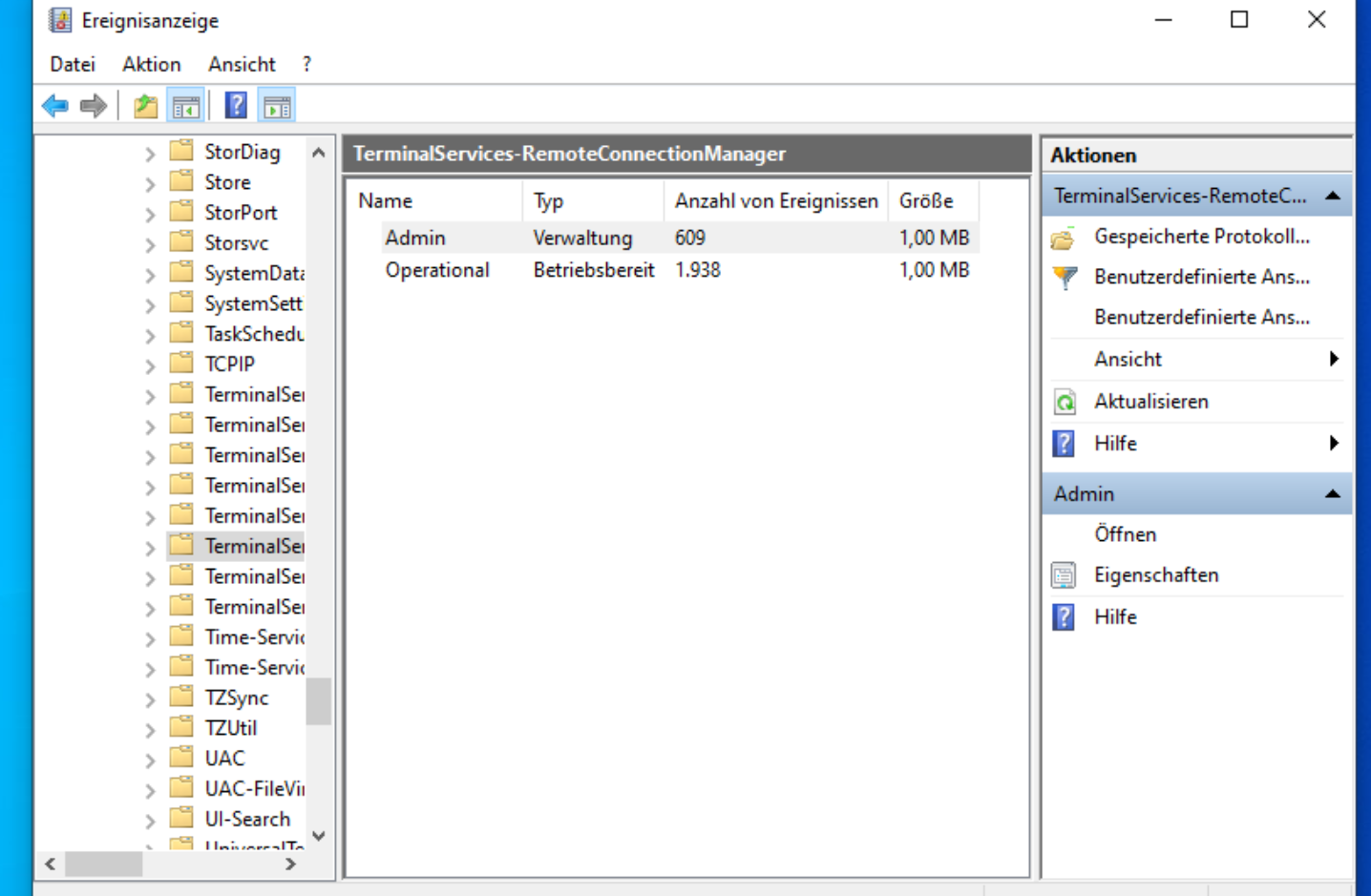Image resolution: width=1371 pixels, height=896 pixels.
Task: Click the 1.938 event count cell
Action: [697, 270]
